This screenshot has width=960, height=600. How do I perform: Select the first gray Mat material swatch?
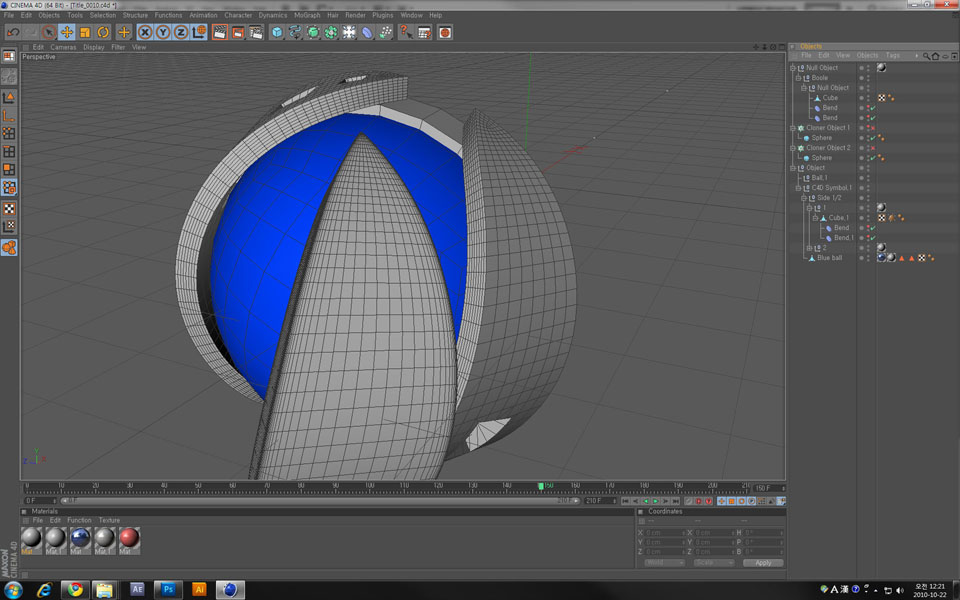pos(31,538)
